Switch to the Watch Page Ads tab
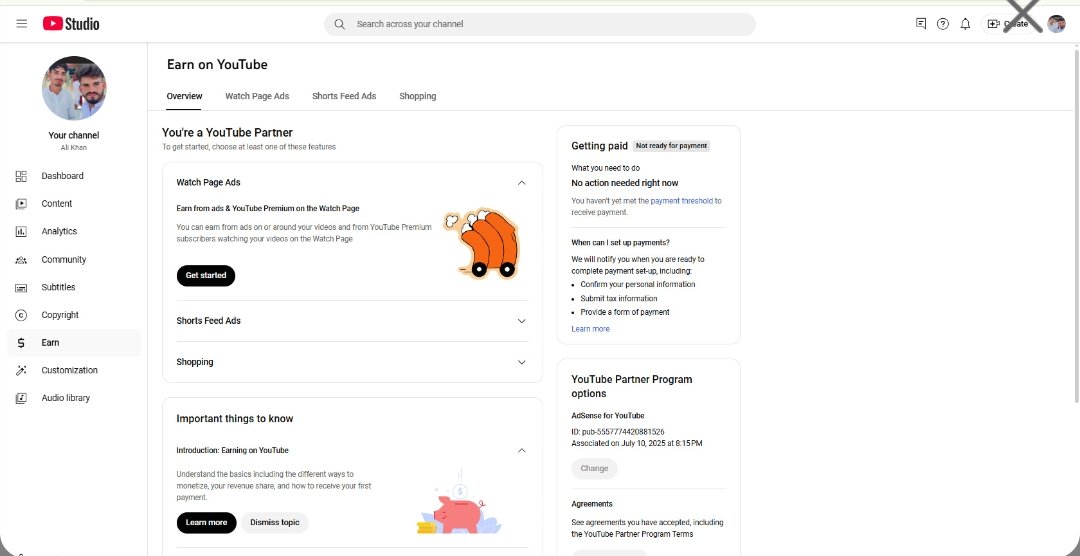This screenshot has width=1080, height=556. click(x=257, y=96)
